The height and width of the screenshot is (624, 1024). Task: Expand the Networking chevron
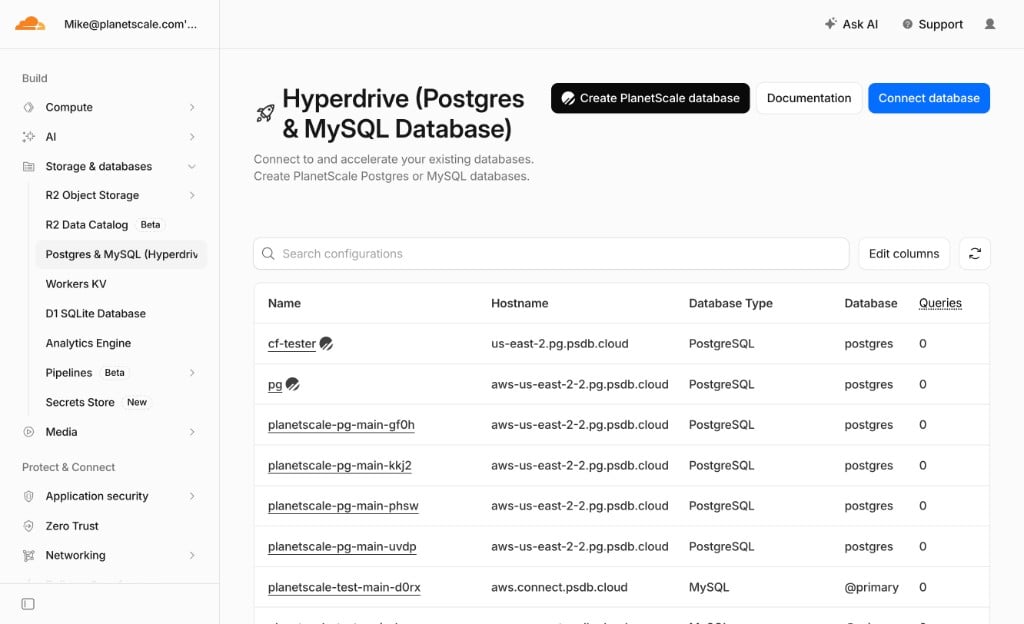(192, 555)
